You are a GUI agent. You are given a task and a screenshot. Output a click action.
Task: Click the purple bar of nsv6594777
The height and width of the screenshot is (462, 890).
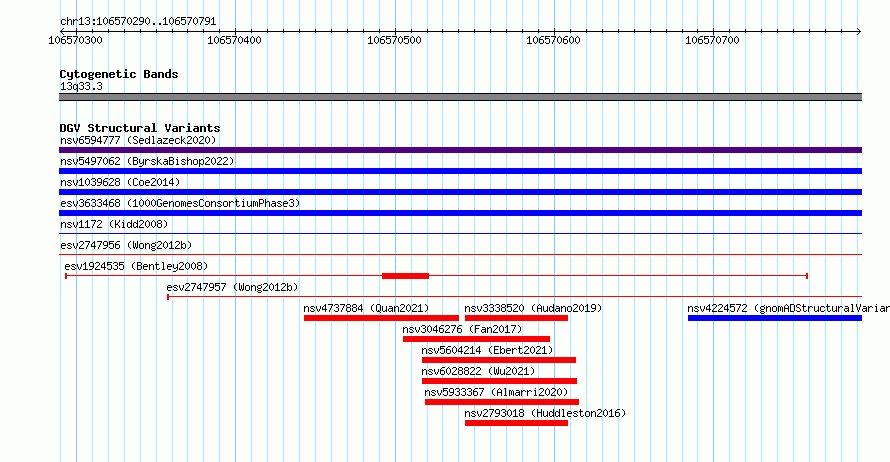tap(460, 150)
